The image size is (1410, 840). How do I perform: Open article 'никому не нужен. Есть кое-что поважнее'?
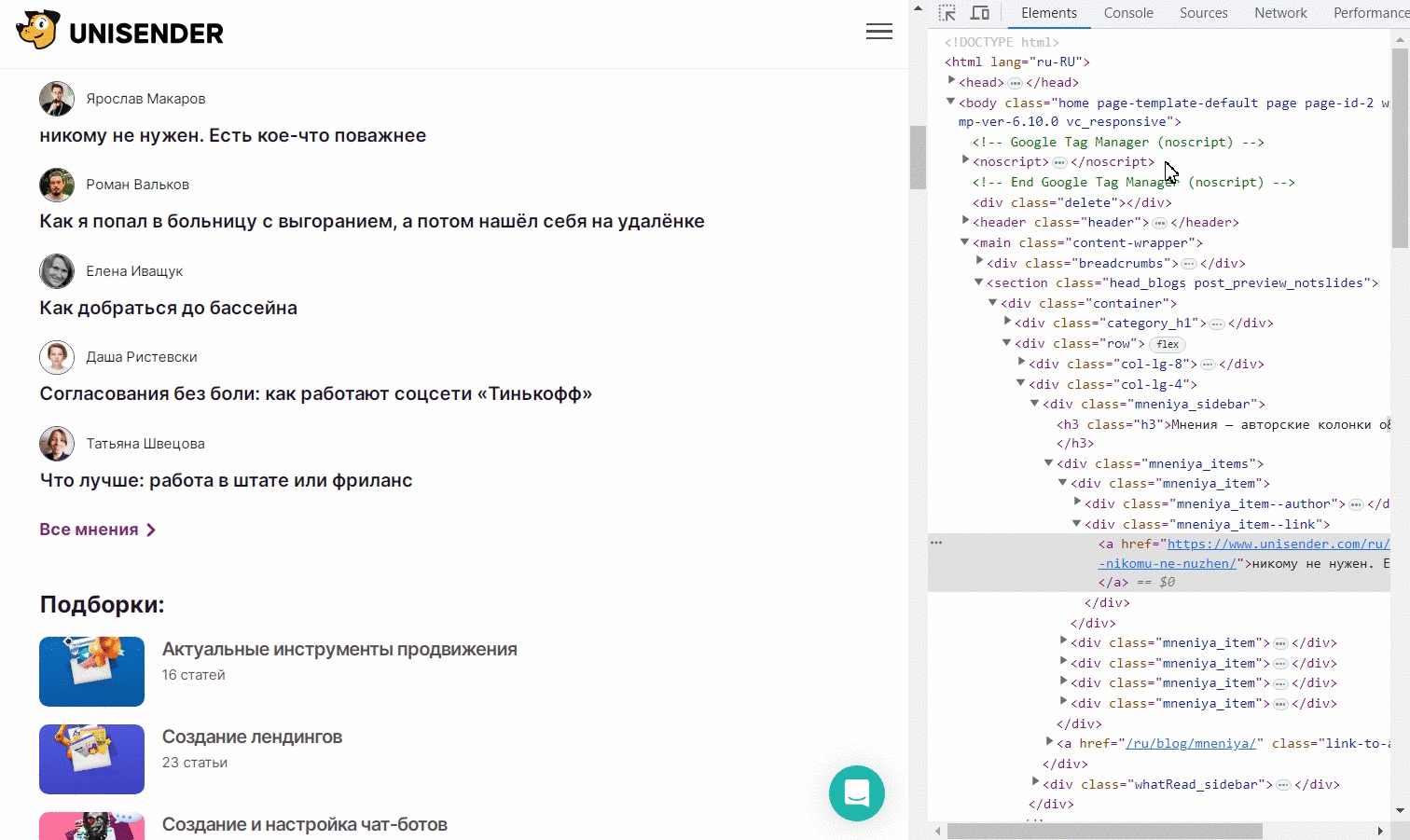point(232,135)
